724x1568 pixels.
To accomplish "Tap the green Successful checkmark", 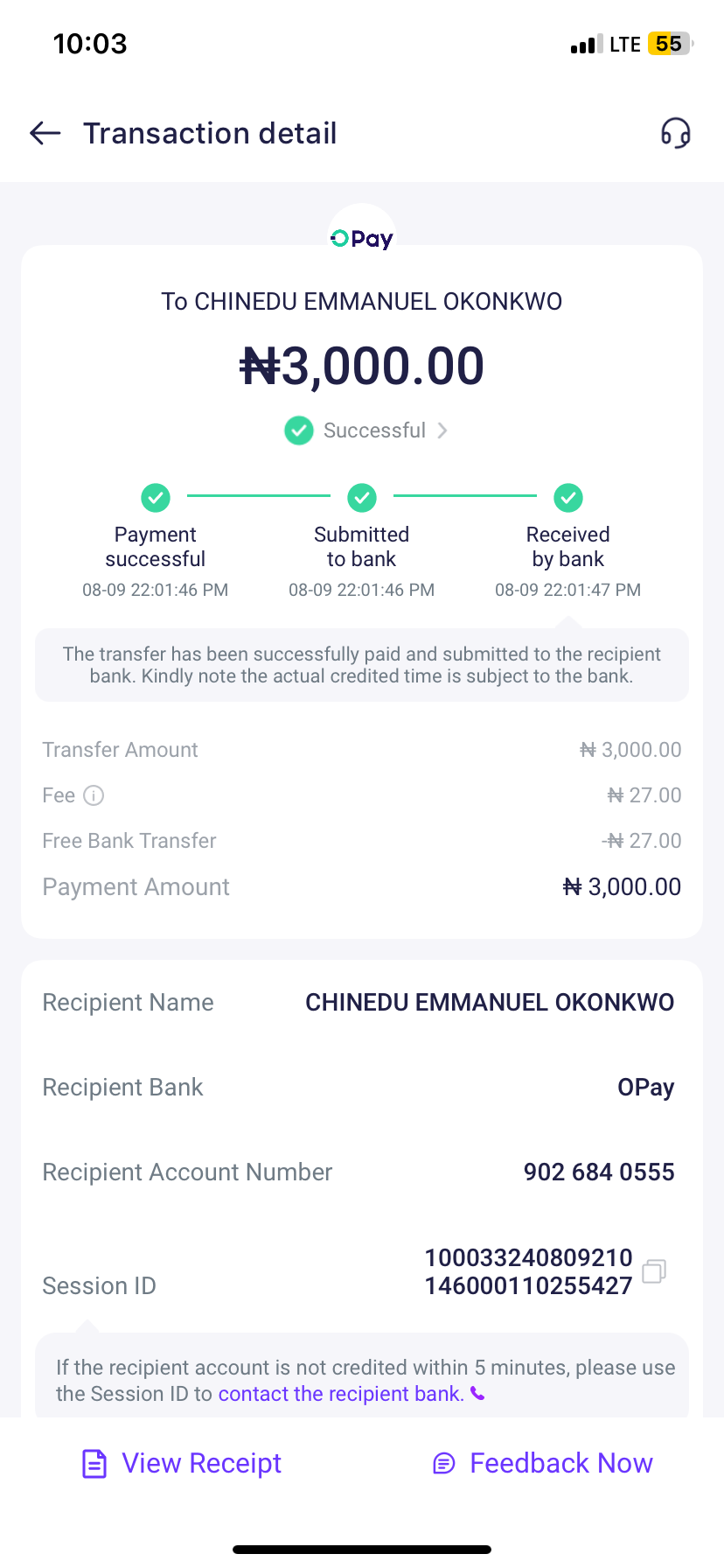I will pyautogui.click(x=299, y=430).
